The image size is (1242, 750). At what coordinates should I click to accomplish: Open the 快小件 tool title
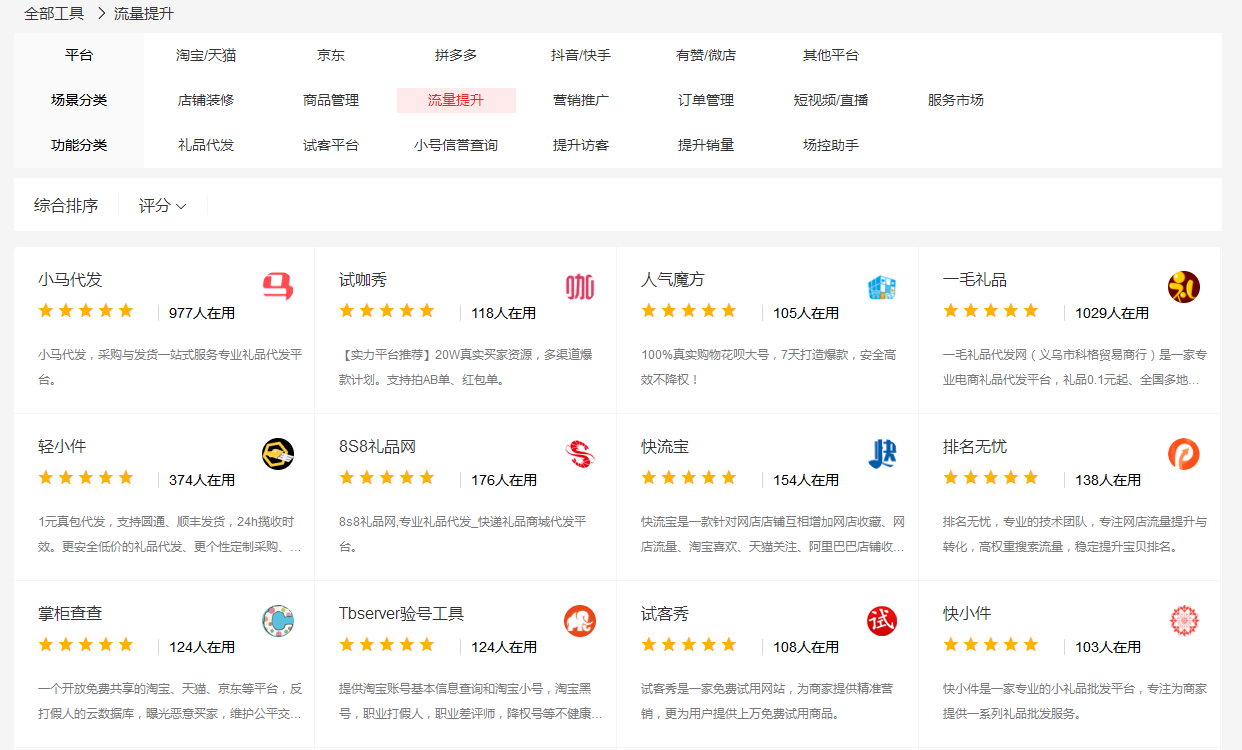point(967,613)
